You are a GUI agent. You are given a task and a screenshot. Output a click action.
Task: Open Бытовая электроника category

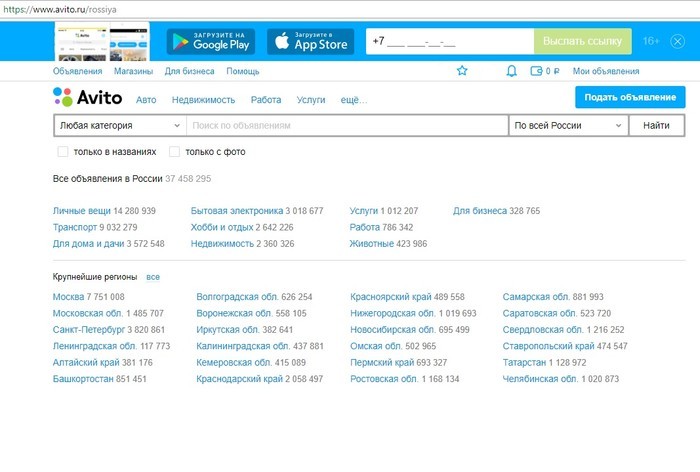(x=237, y=211)
